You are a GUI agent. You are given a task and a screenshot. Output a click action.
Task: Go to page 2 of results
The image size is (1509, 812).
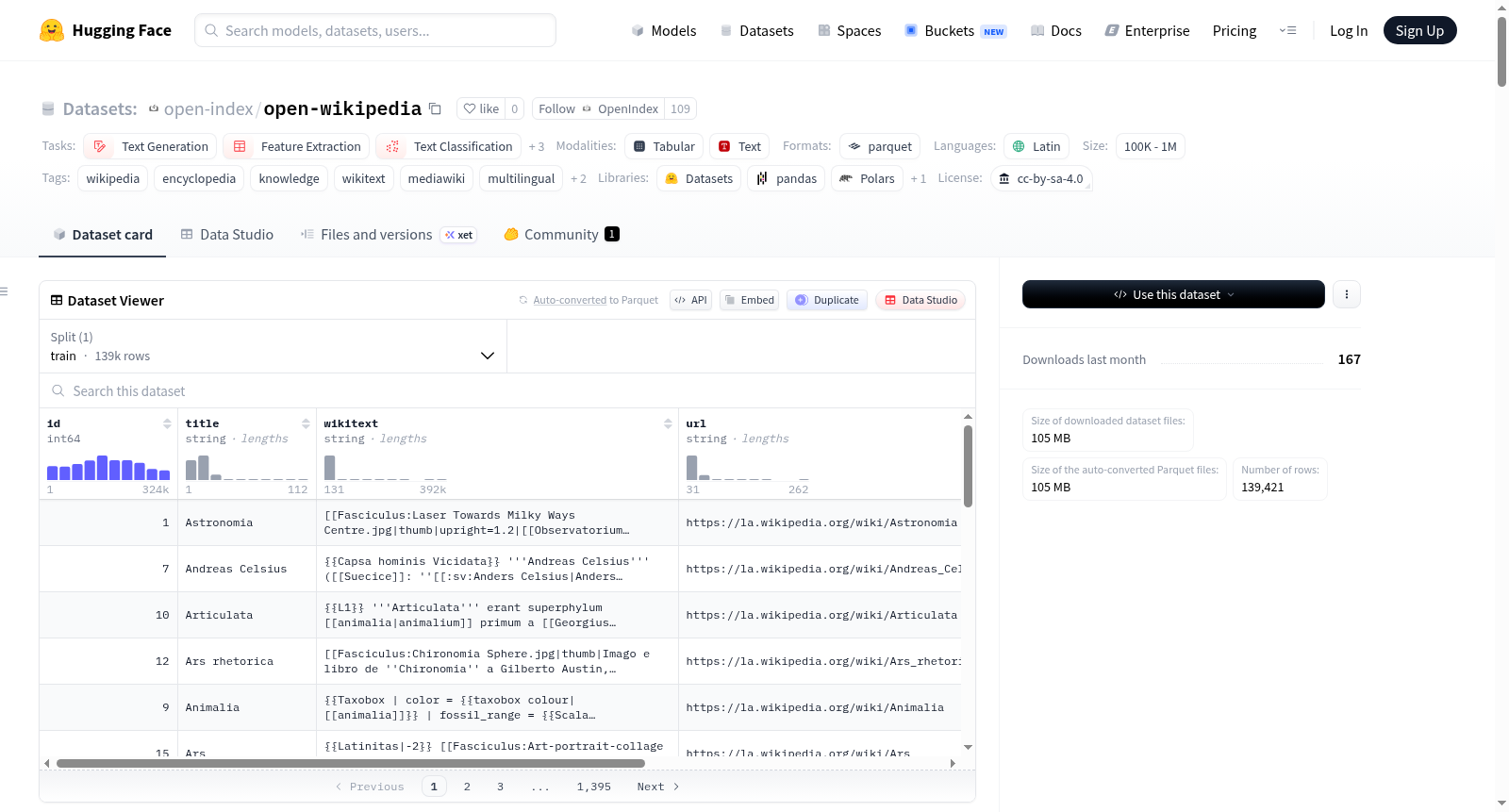click(x=467, y=787)
